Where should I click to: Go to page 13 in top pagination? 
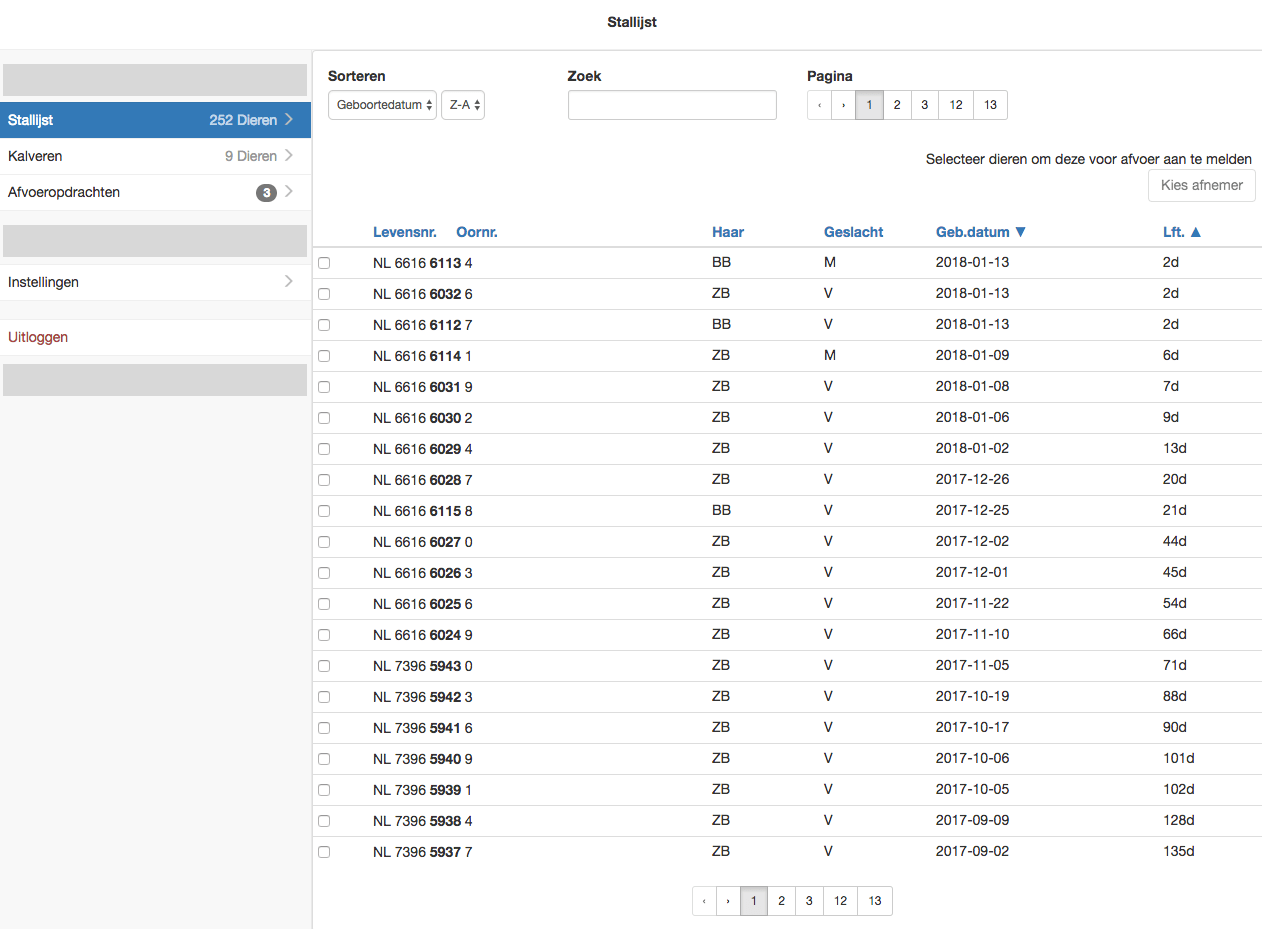coord(990,105)
